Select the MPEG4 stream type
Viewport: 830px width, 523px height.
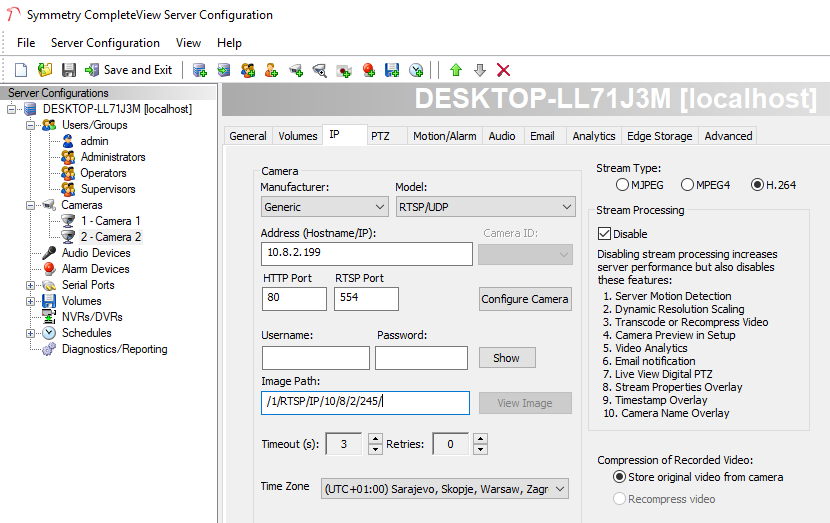[x=688, y=185]
